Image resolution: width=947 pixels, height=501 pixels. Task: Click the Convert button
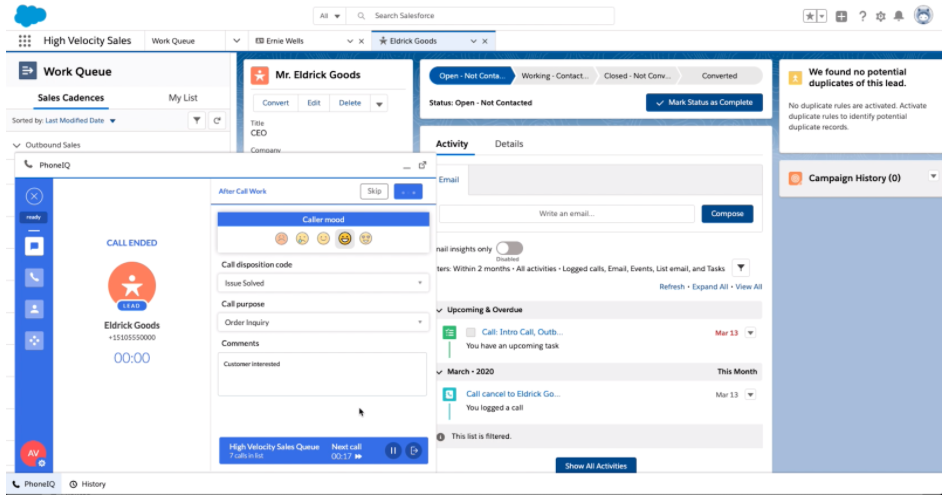(275, 103)
